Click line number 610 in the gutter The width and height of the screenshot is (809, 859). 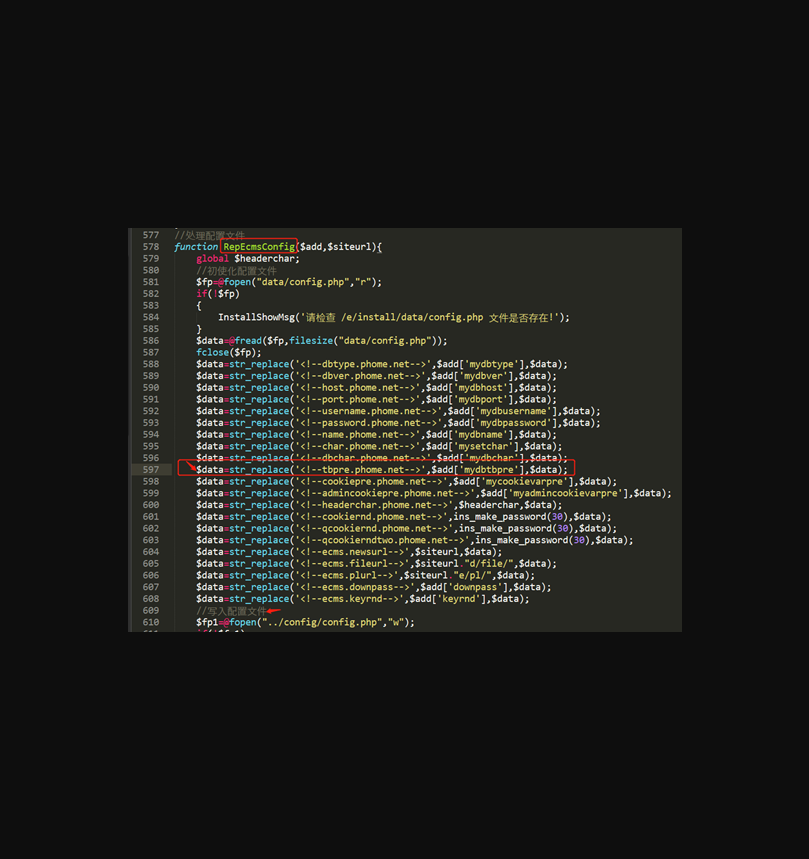(x=150, y=622)
